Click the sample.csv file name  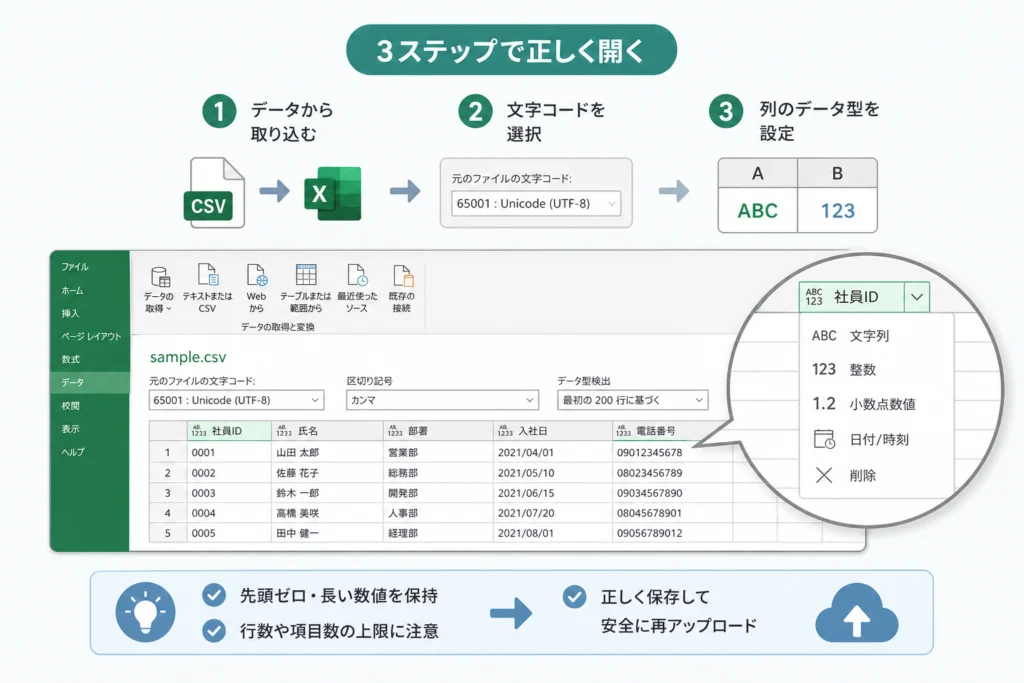tap(188, 357)
